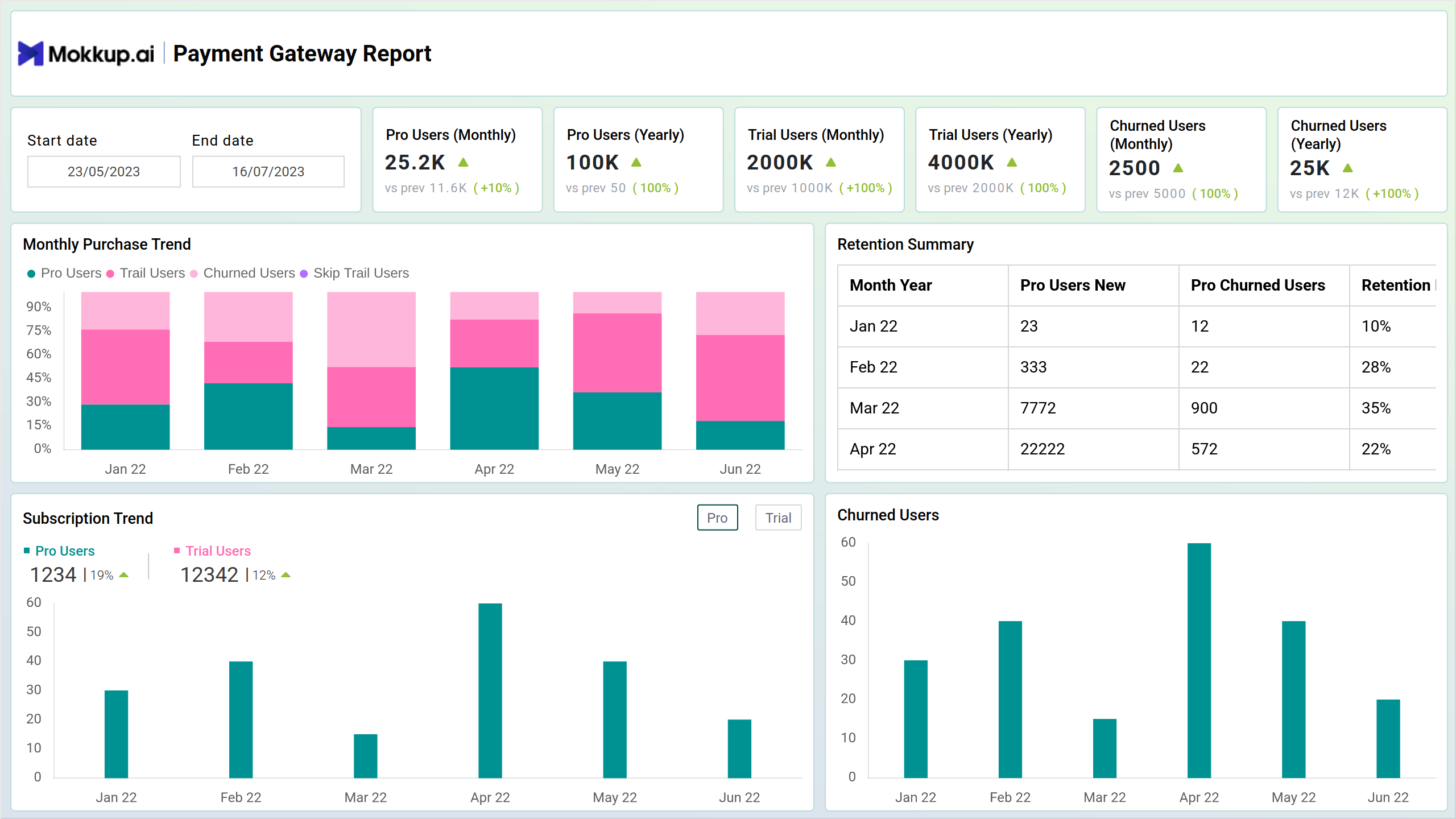Open the End date field 16/07/2023

[x=268, y=171]
